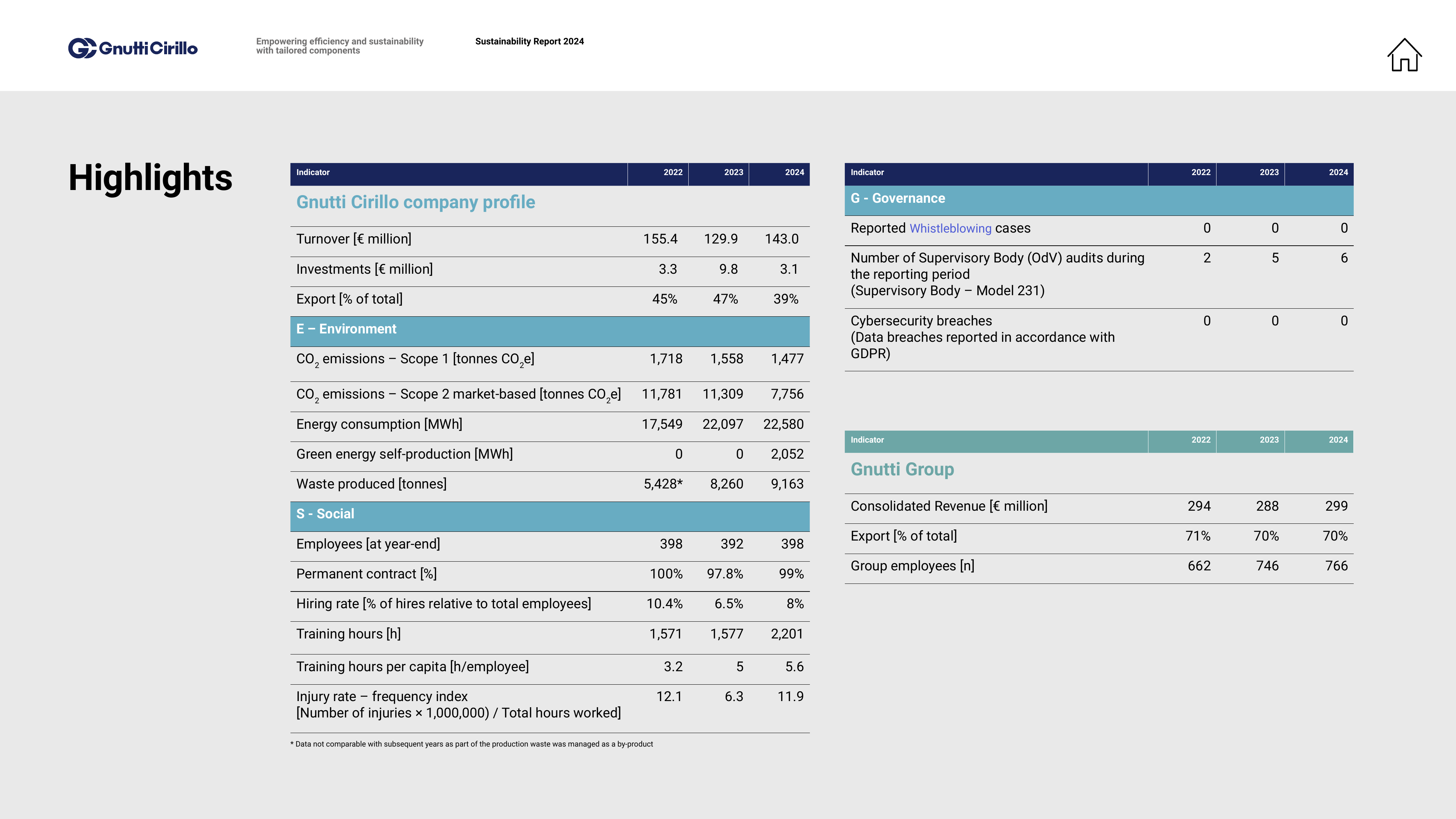Image resolution: width=1456 pixels, height=819 pixels.
Task: Click the Cybersecurity breaches label
Action: [x=982, y=337]
